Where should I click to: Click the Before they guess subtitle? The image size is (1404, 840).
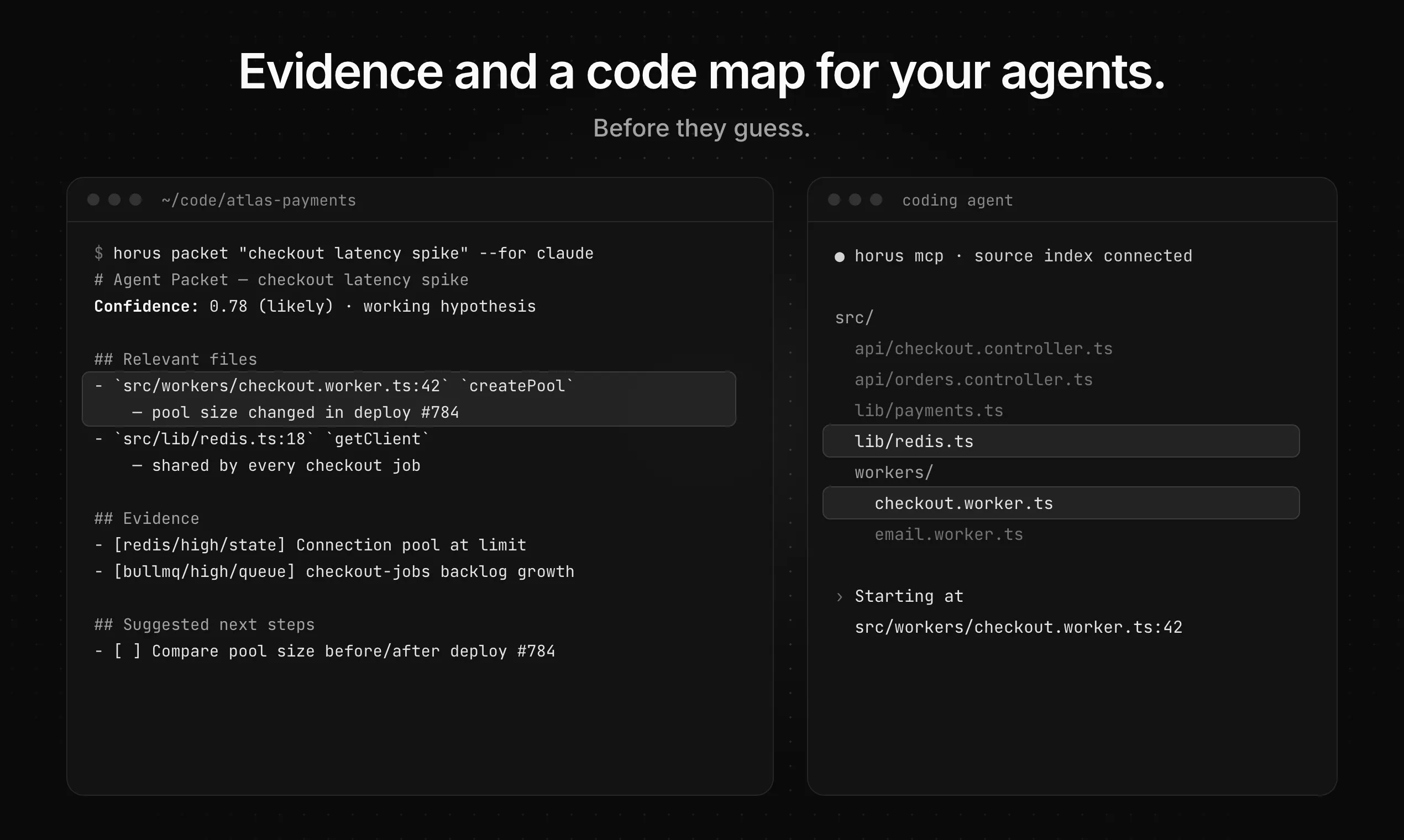701,129
